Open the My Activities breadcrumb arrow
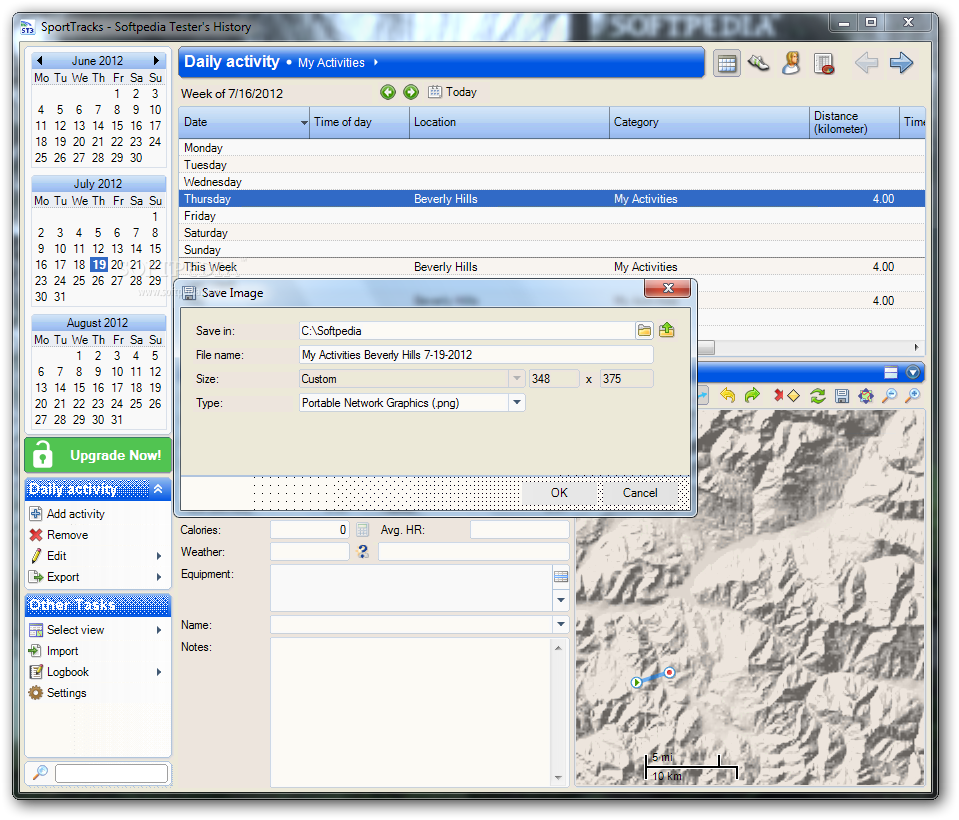Image resolution: width=959 pixels, height=820 pixels. click(376, 62)
